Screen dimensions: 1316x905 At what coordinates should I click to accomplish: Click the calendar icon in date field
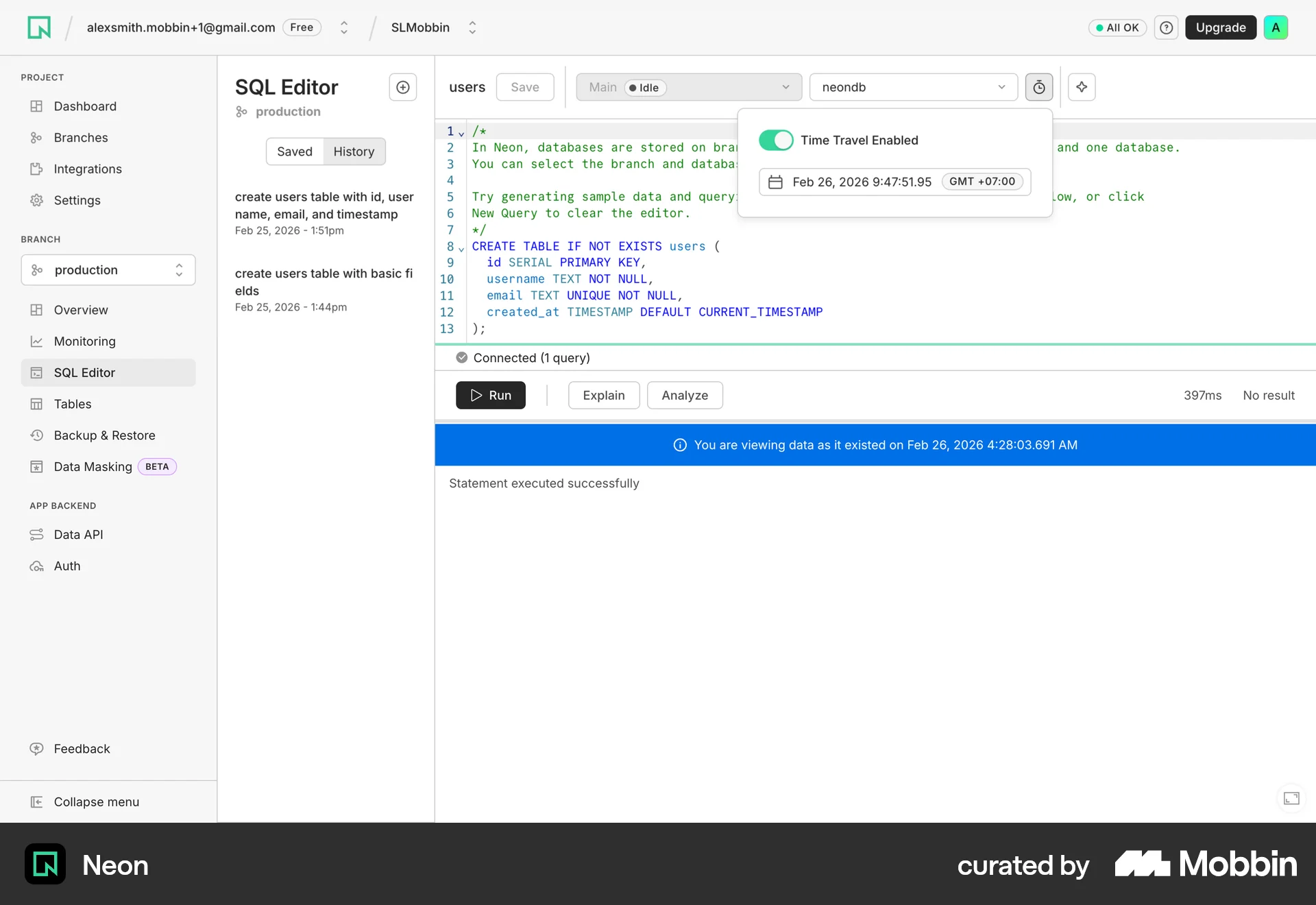click(x=775, y=182)
